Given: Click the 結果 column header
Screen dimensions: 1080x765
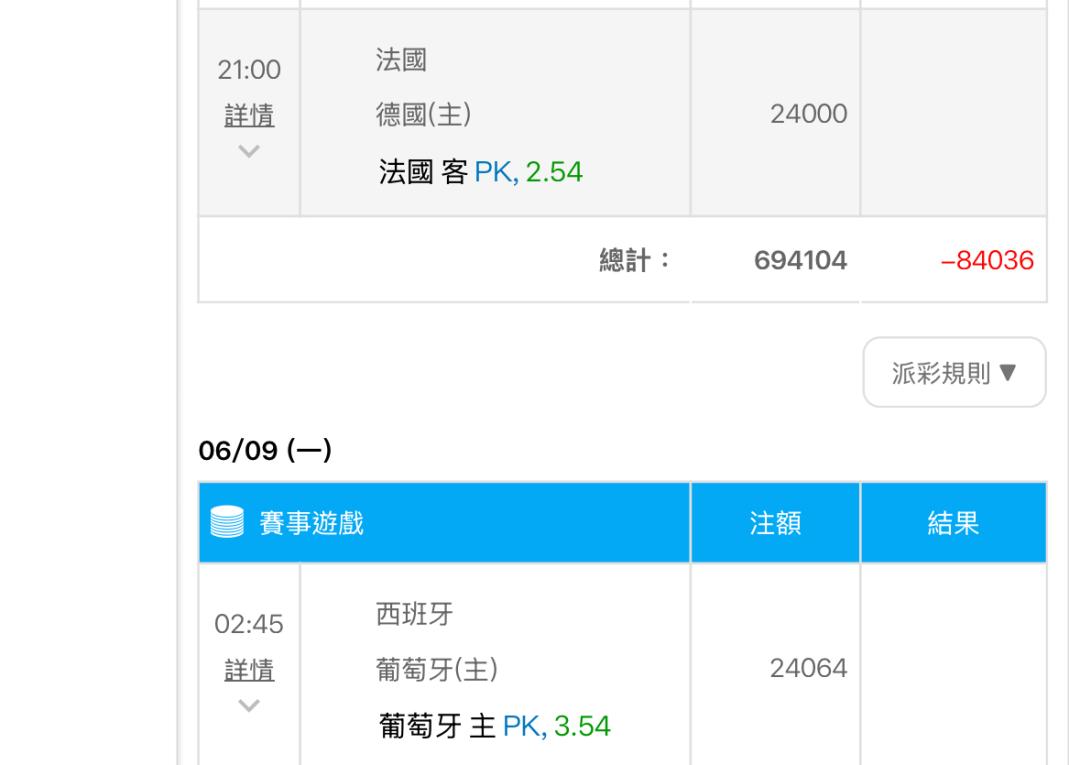Looking at the screenshot, I should tap(953, 523).
